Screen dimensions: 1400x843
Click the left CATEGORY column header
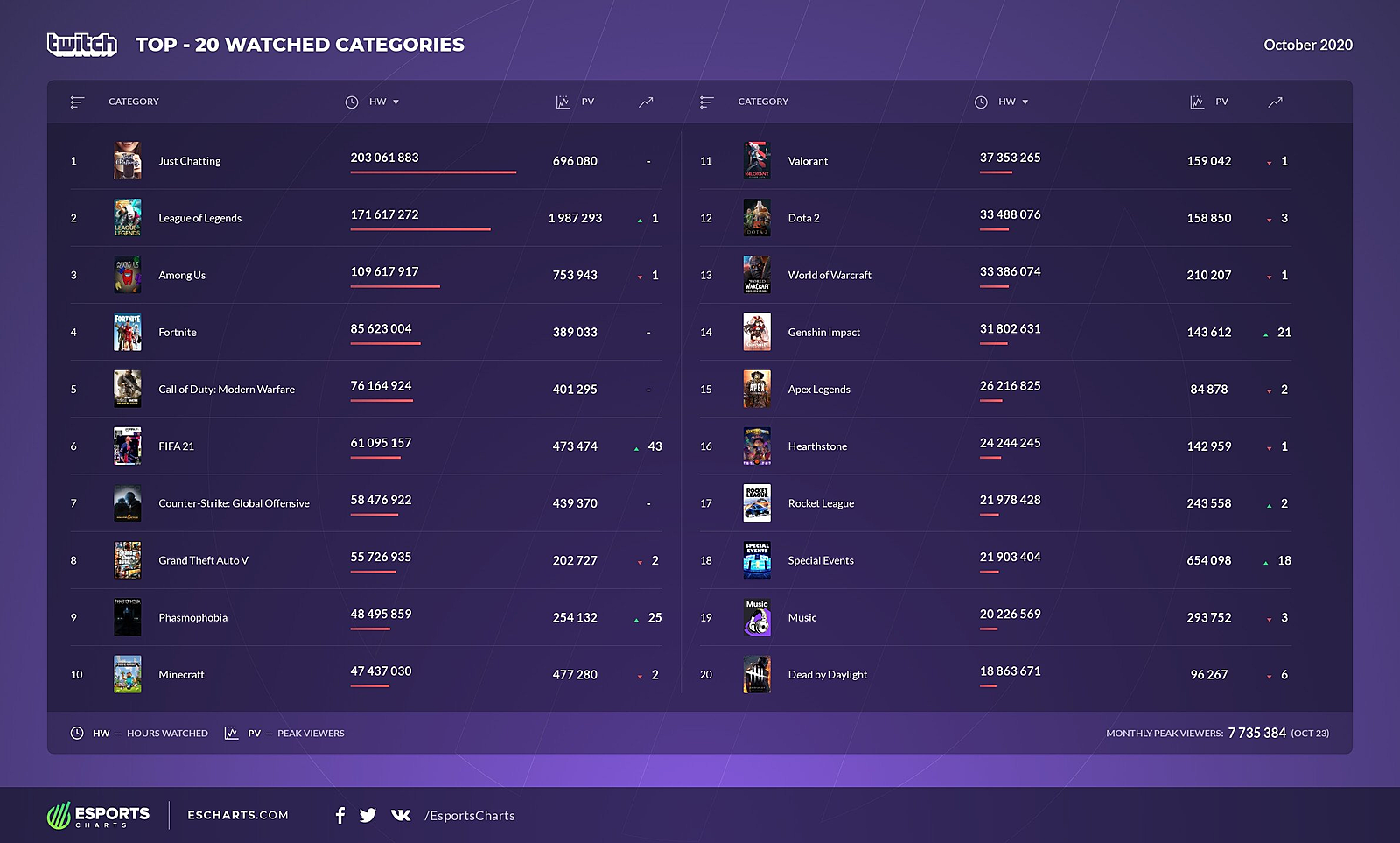[134, 102]
